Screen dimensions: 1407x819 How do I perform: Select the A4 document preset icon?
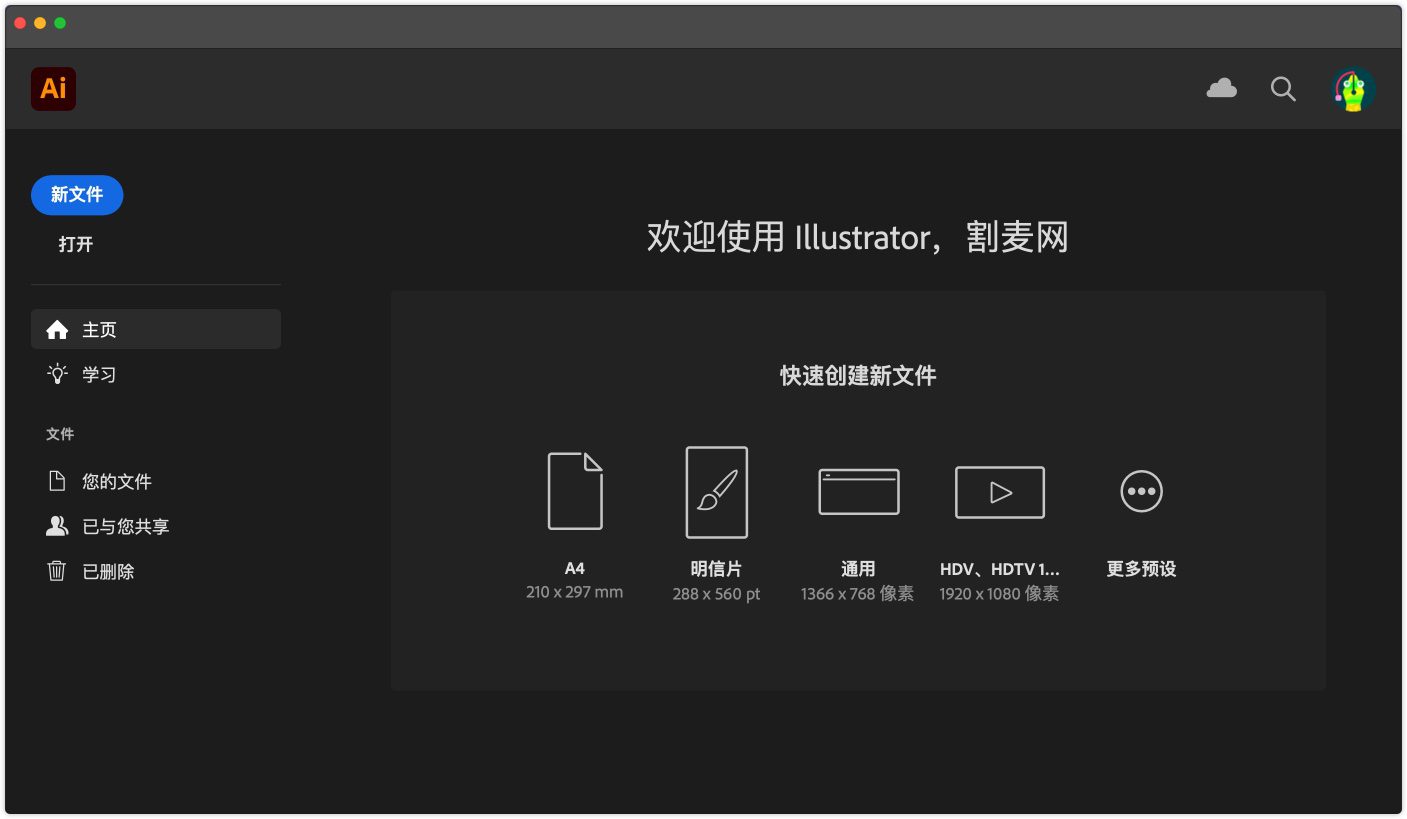coord(575,491)
